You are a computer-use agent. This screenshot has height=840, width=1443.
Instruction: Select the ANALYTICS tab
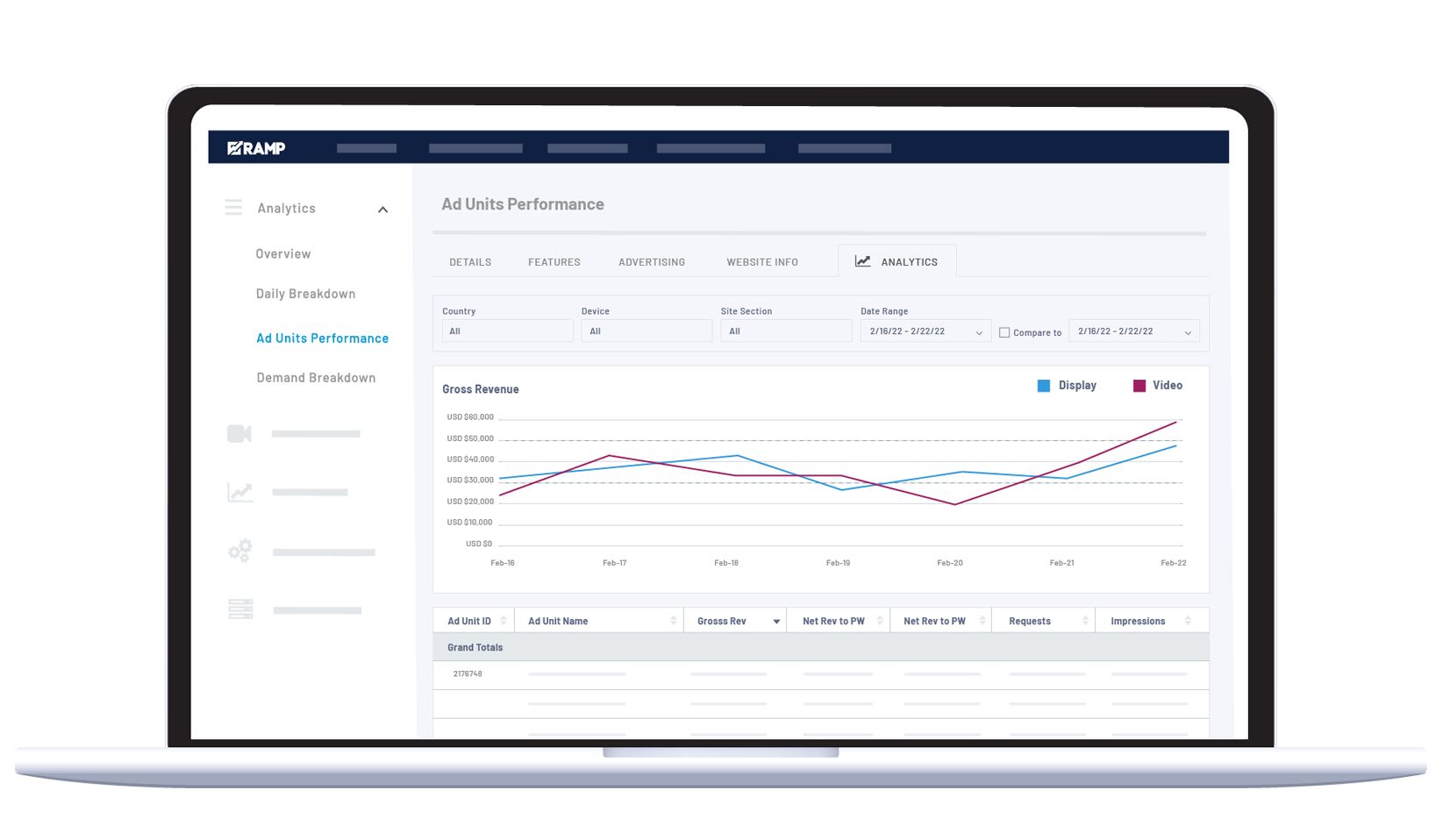click(x=897, y=261)
